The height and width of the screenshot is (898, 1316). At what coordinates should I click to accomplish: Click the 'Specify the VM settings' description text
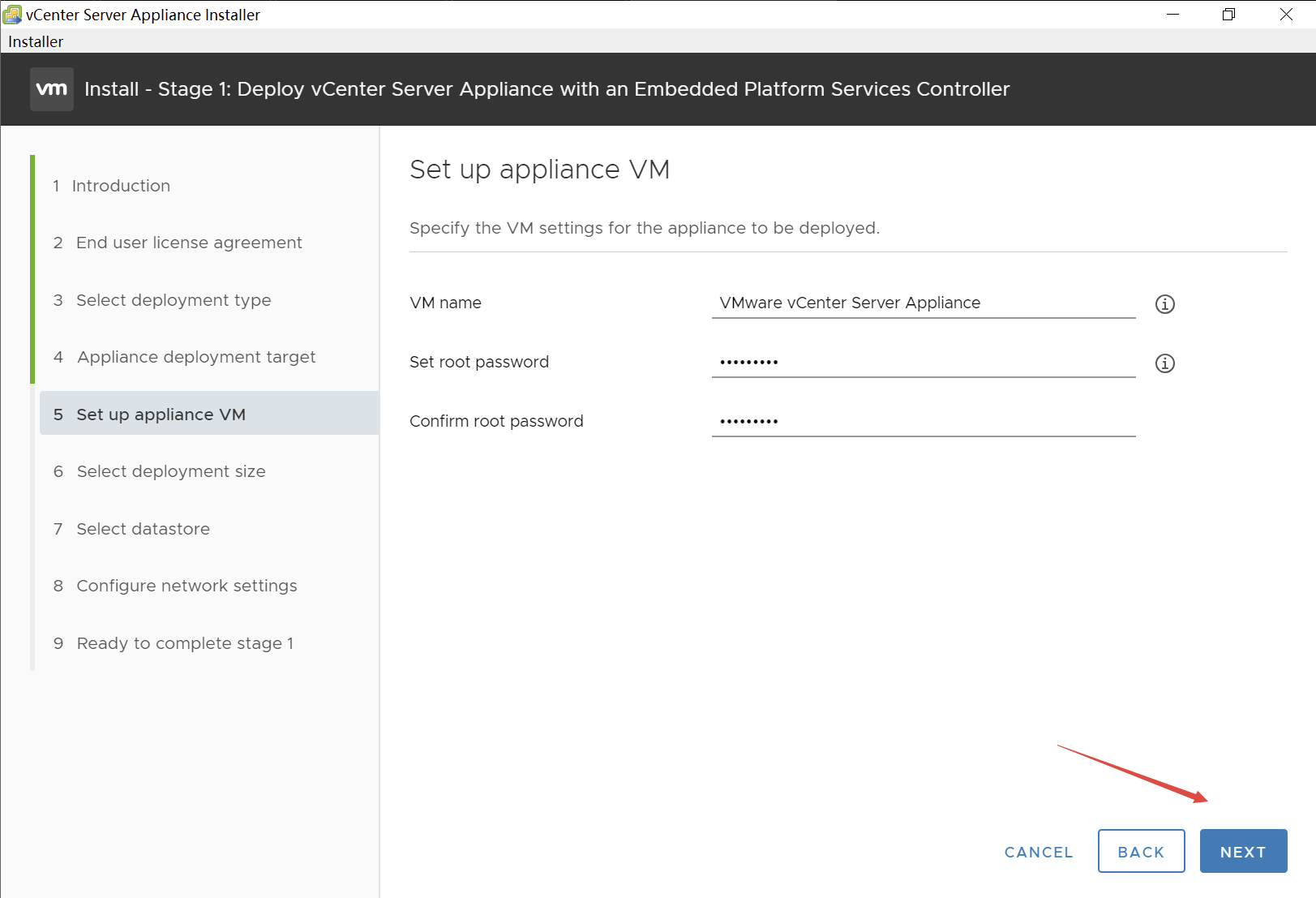pos(645,228)
